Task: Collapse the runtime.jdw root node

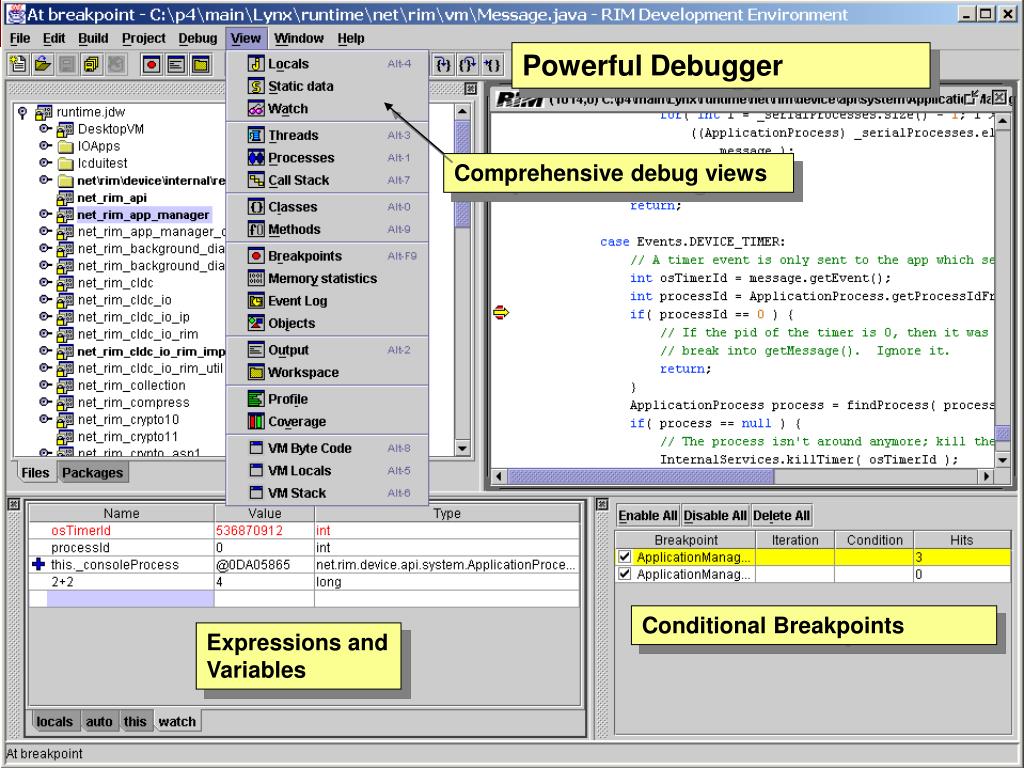Action: pos(23,112)
